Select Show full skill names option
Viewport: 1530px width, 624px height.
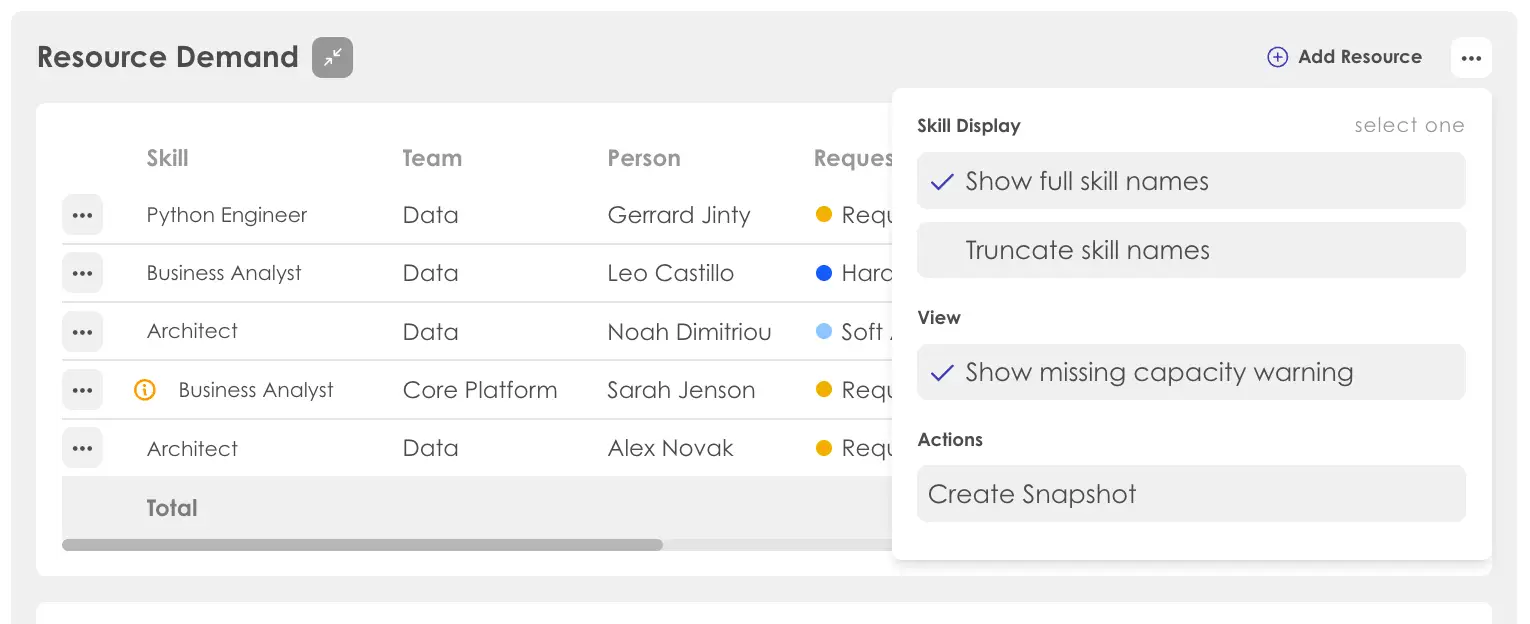click(x=1191, y=181)
